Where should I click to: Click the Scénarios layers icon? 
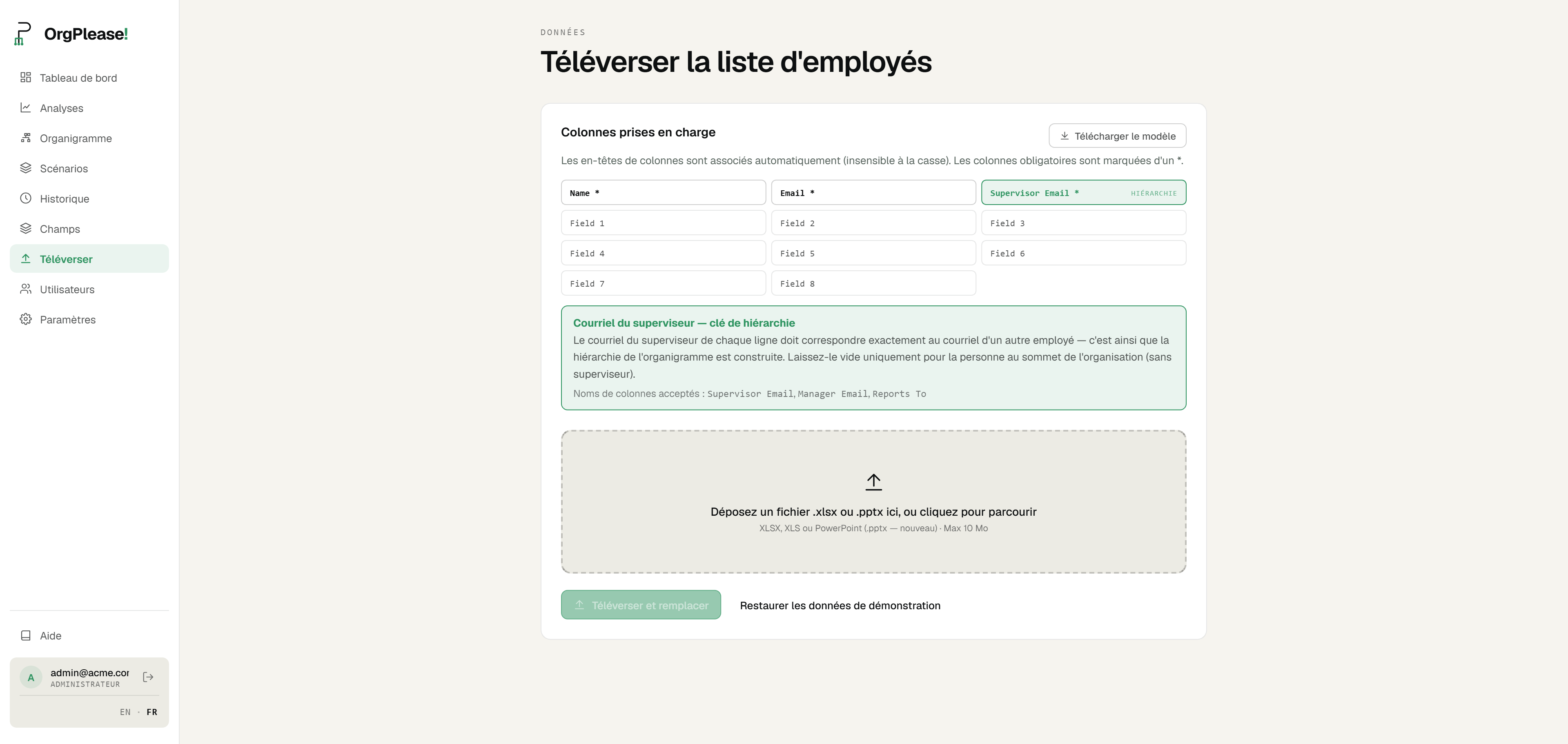click(26, 168)
